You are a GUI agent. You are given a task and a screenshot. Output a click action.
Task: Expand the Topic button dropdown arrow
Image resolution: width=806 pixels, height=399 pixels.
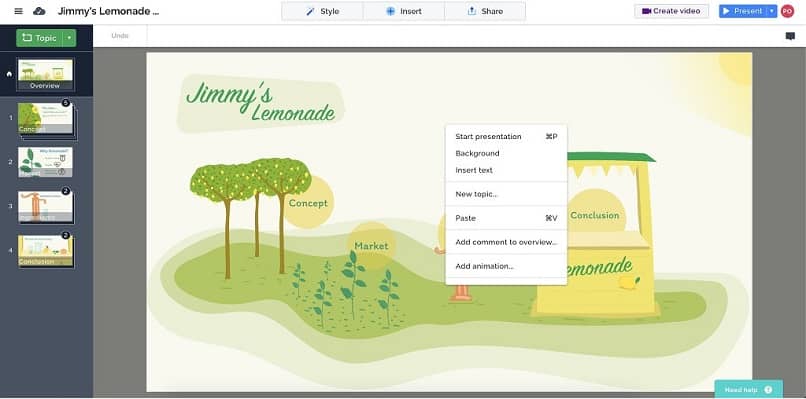click(69, 38)
